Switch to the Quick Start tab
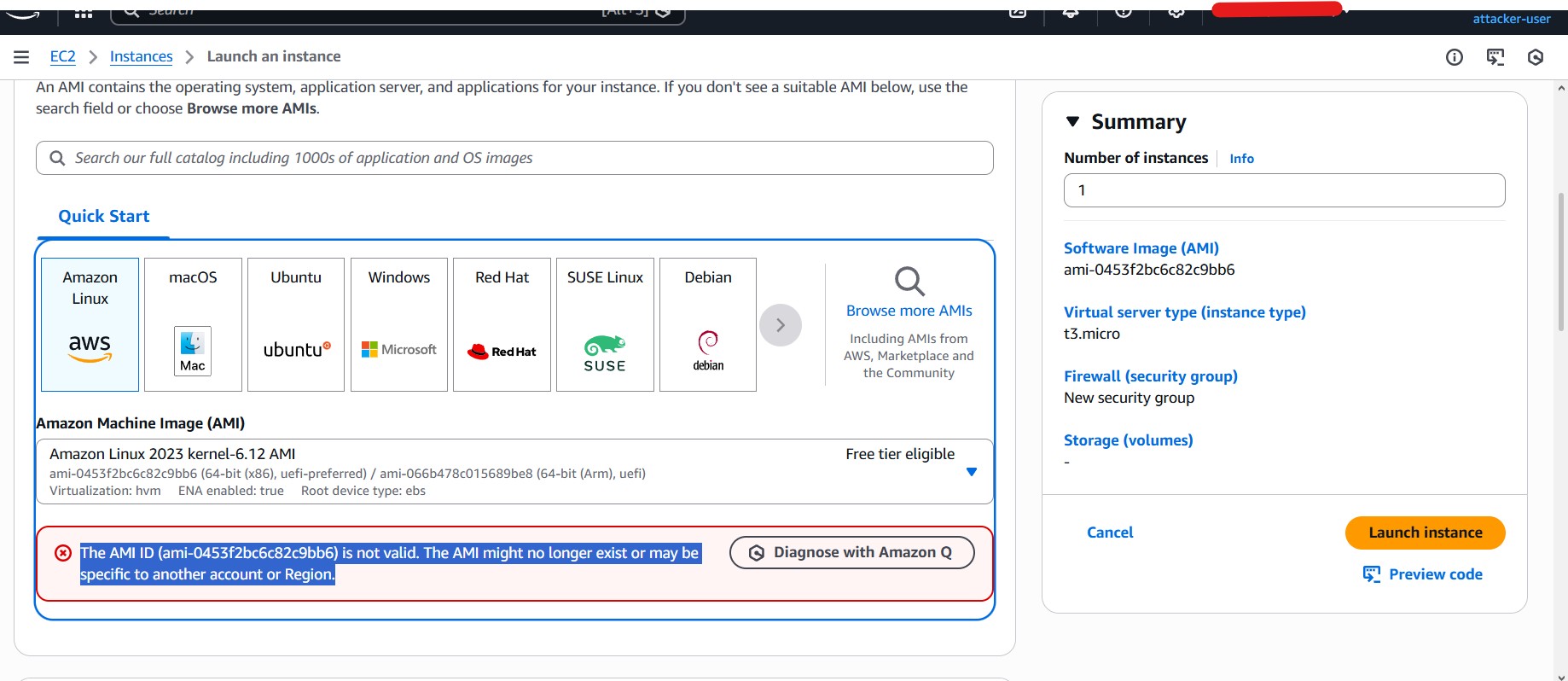Viewport: 1568px width, 681px height. pyautogui.click(x=103, y=217)
